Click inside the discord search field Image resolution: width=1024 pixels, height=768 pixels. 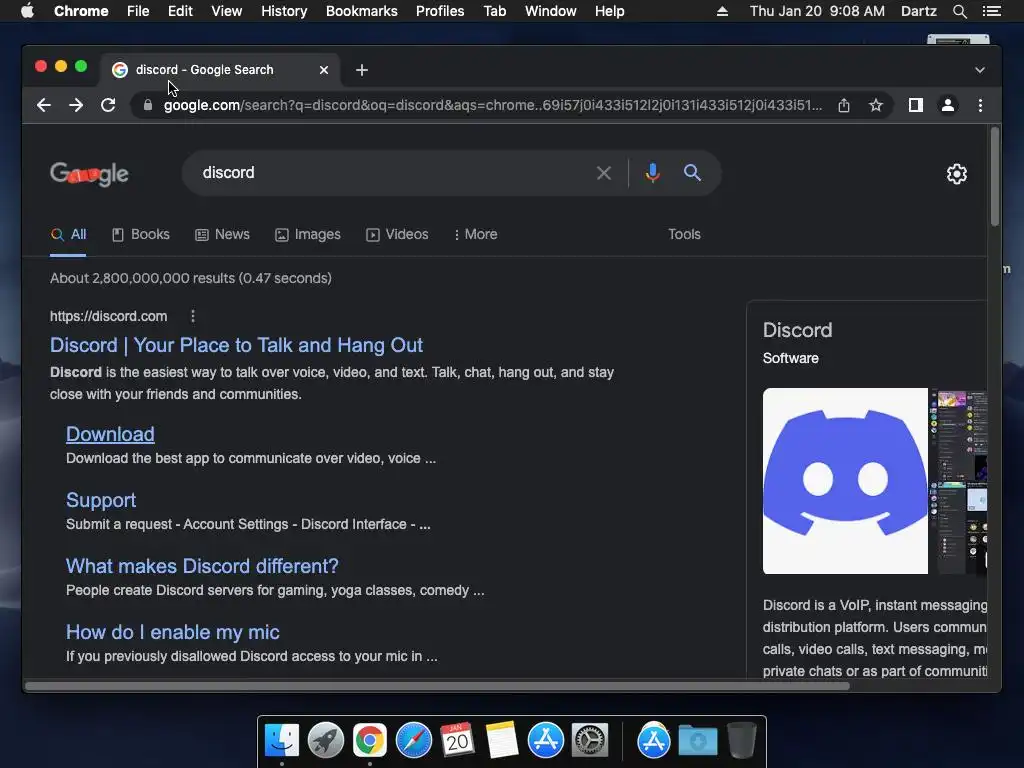[x=392, y=173]
